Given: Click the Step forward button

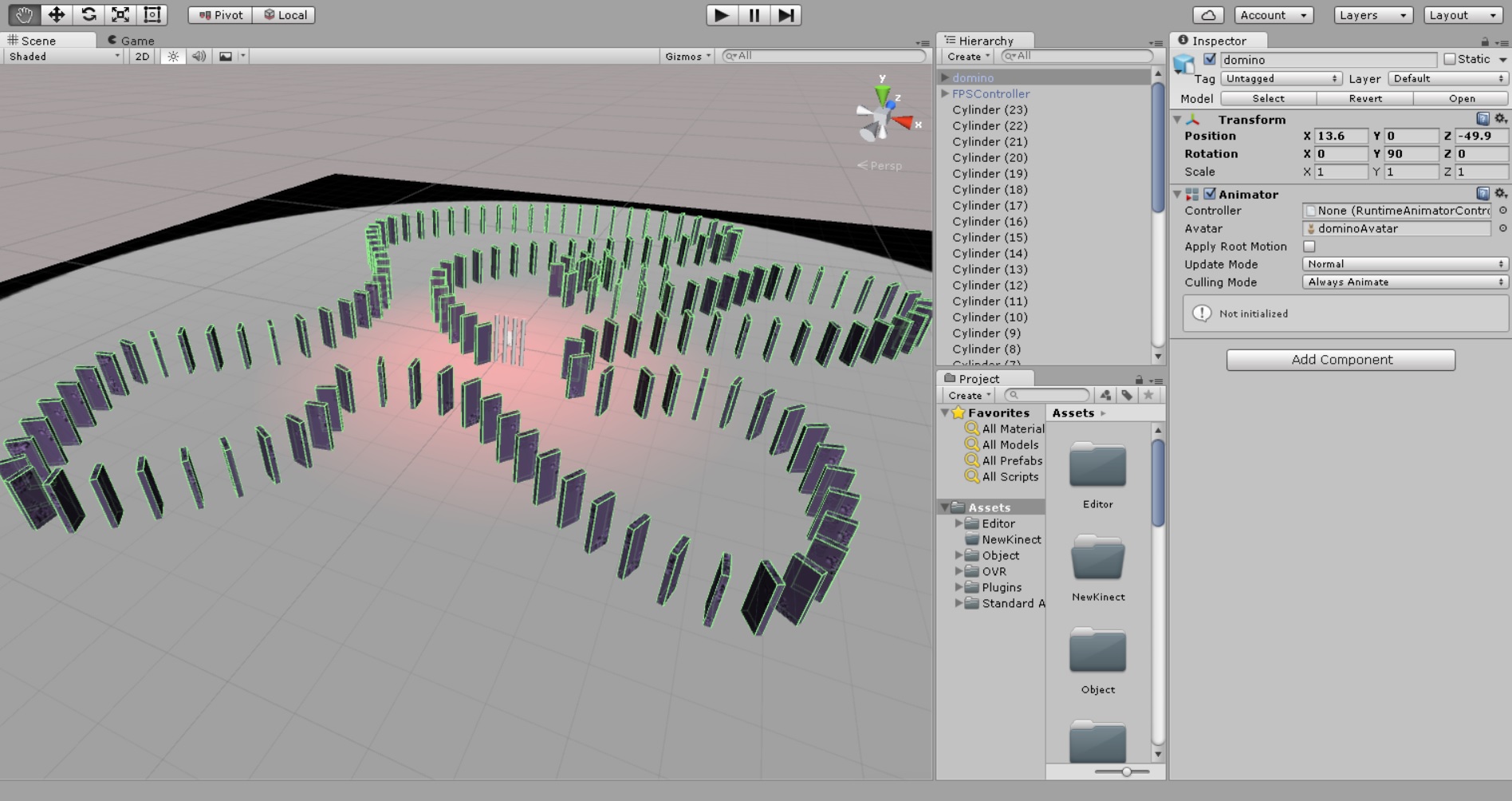Looking at the screenshot, I should tap(786, 15).
